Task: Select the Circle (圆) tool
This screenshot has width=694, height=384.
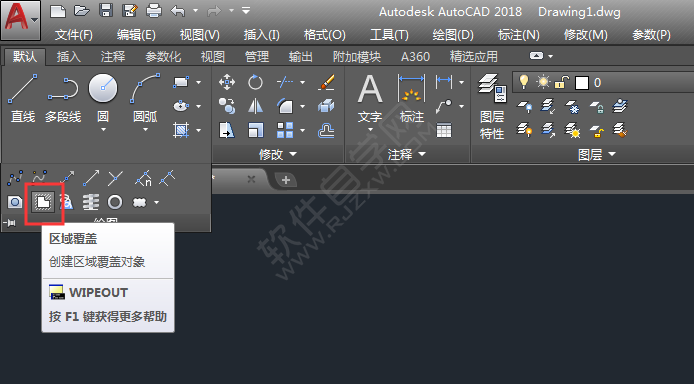Action: click(103, 97)
